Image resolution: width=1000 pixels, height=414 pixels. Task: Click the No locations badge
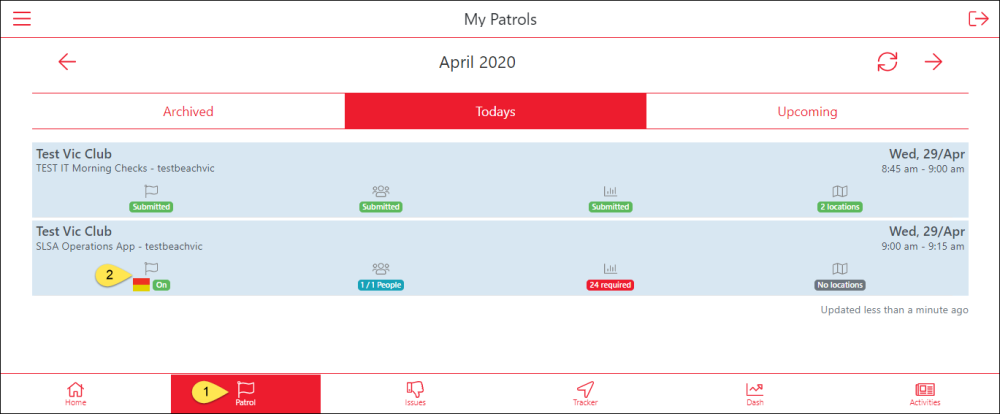coord(839,285)
